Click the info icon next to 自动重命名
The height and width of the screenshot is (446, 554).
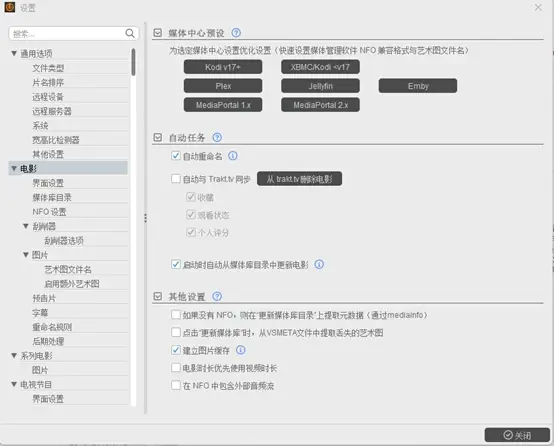(x=233, y=156)
